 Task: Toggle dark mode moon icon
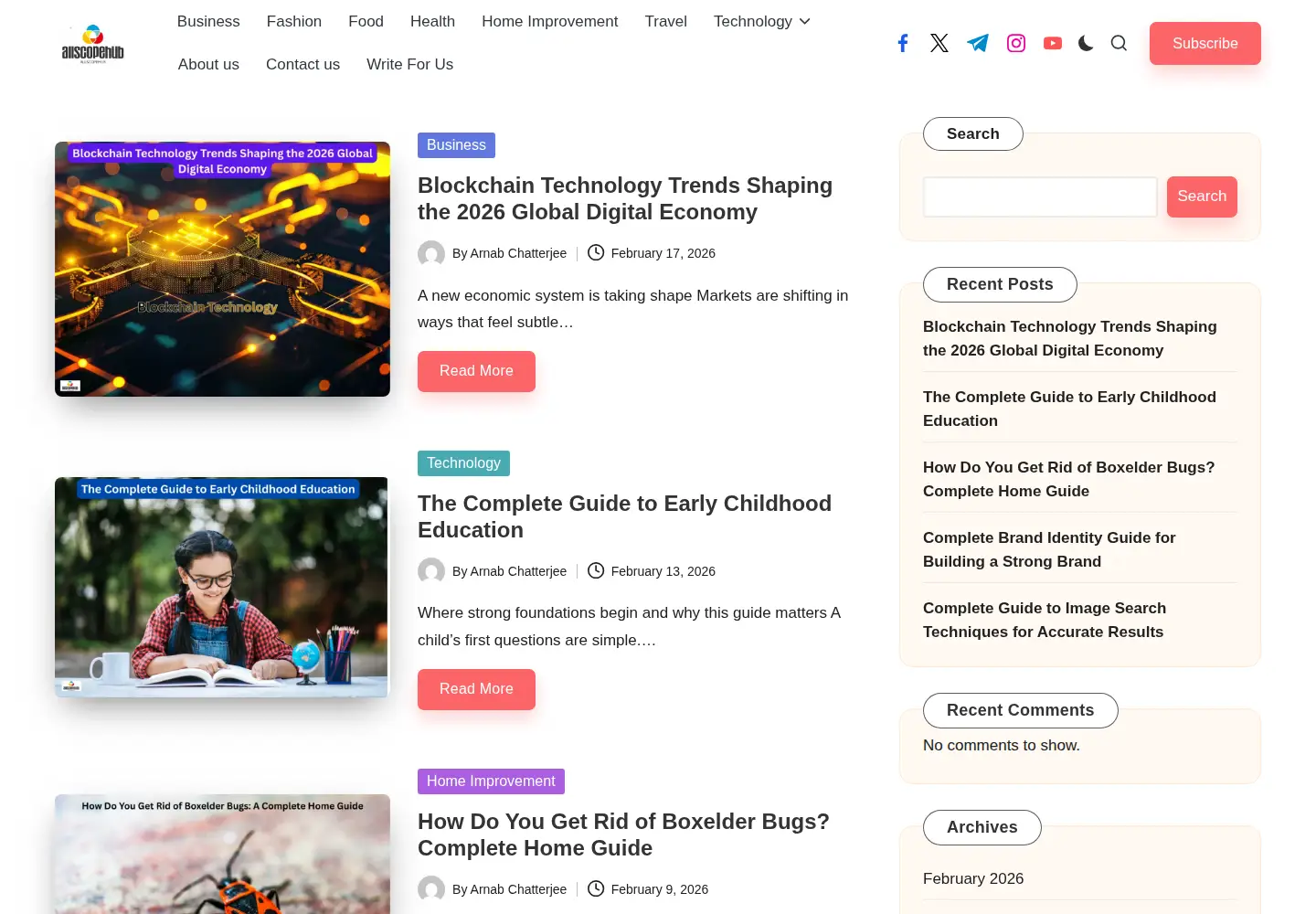(x=1086, y=43)
